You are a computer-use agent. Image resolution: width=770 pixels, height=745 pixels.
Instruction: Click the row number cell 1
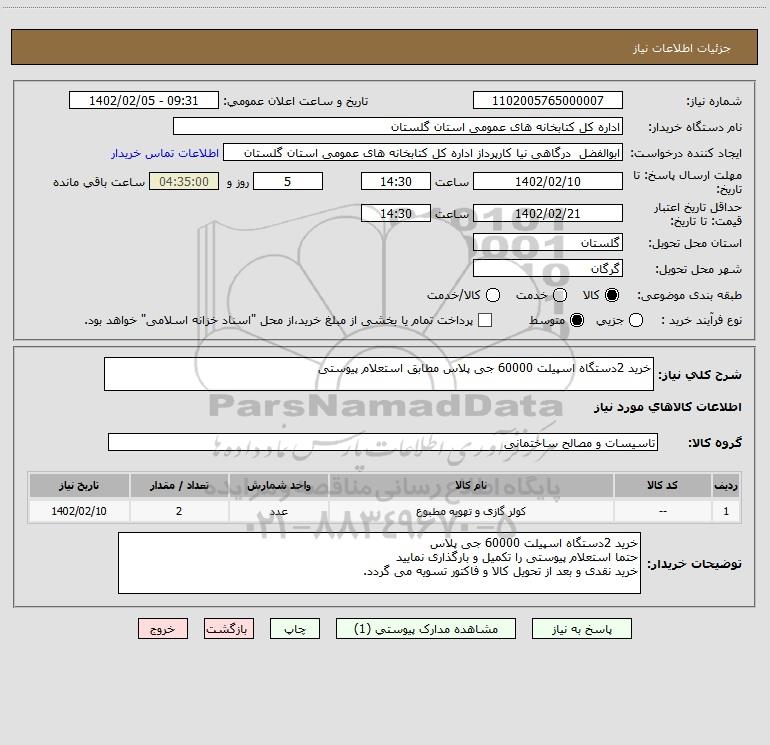(x=726, y=511)
